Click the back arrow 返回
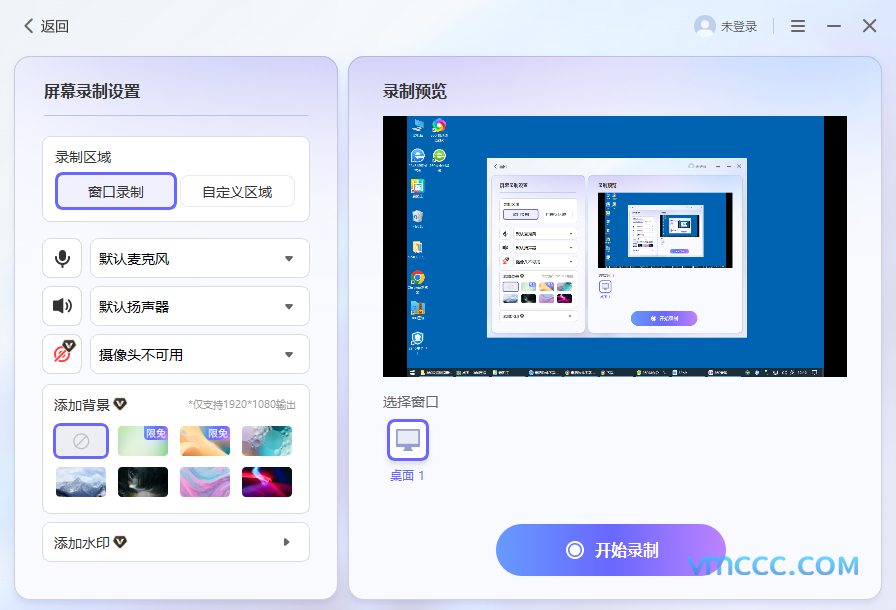Viewport: 896px width, 610px height. (x=46, y=27)
